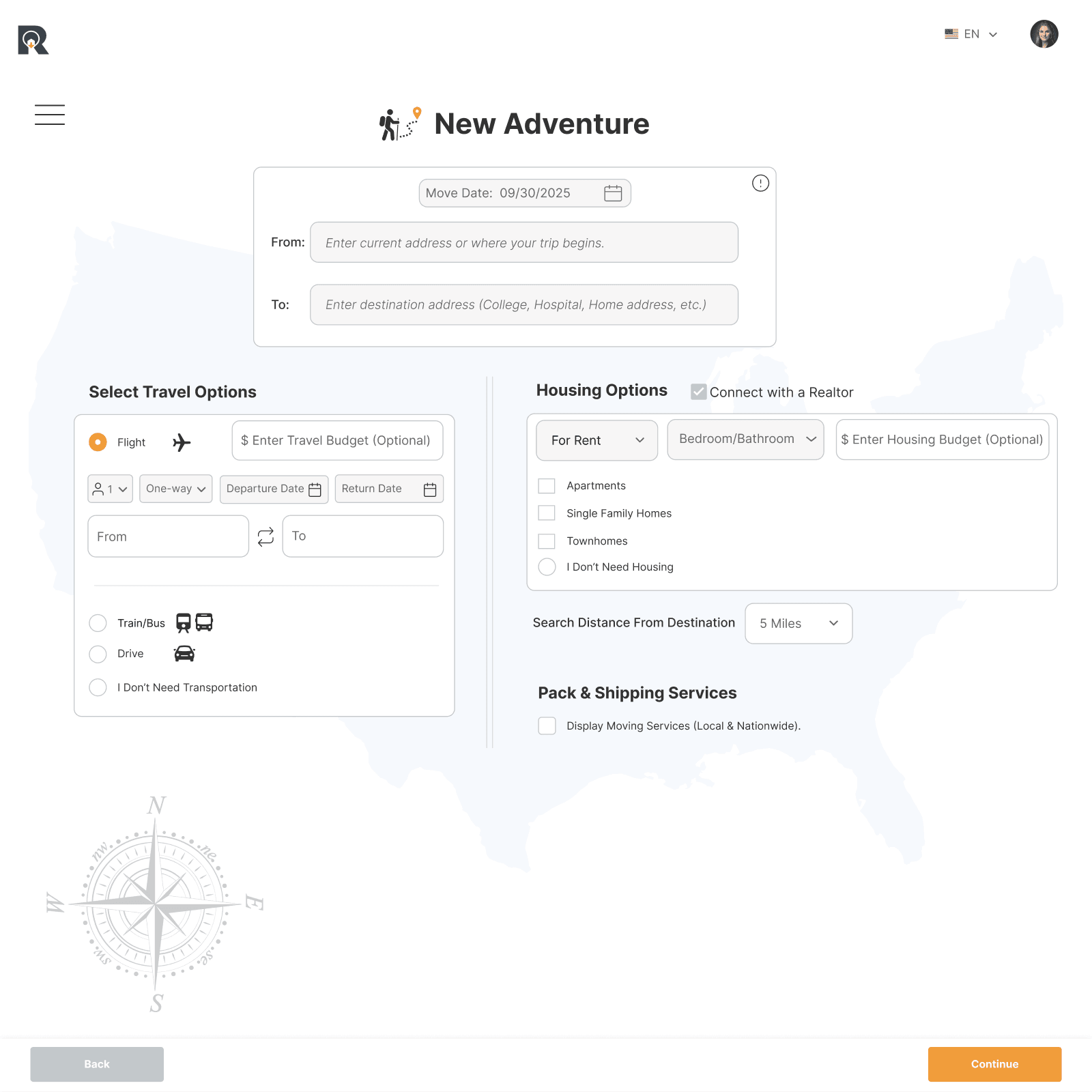Click the US flag language icon
The width and height of the screenshot is (1092, 1092).
(x=951, y=34)
